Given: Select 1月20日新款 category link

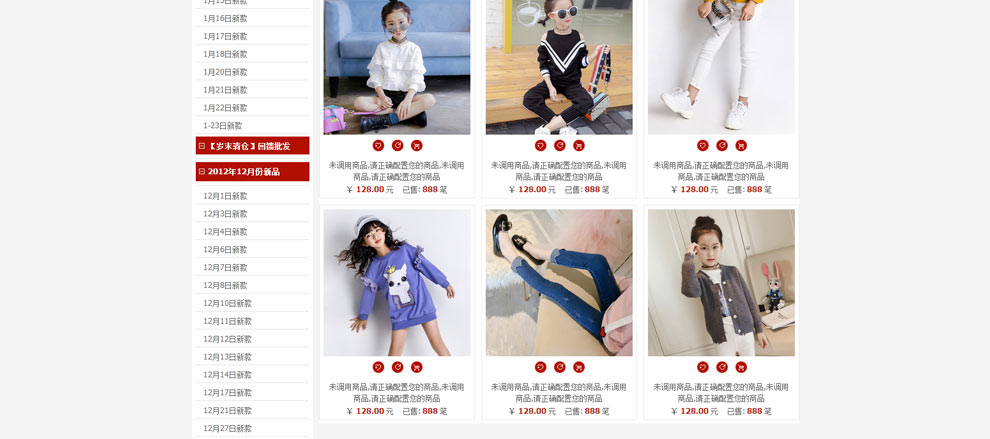Looking at the screenshot, I should click(x=225, y=72).
